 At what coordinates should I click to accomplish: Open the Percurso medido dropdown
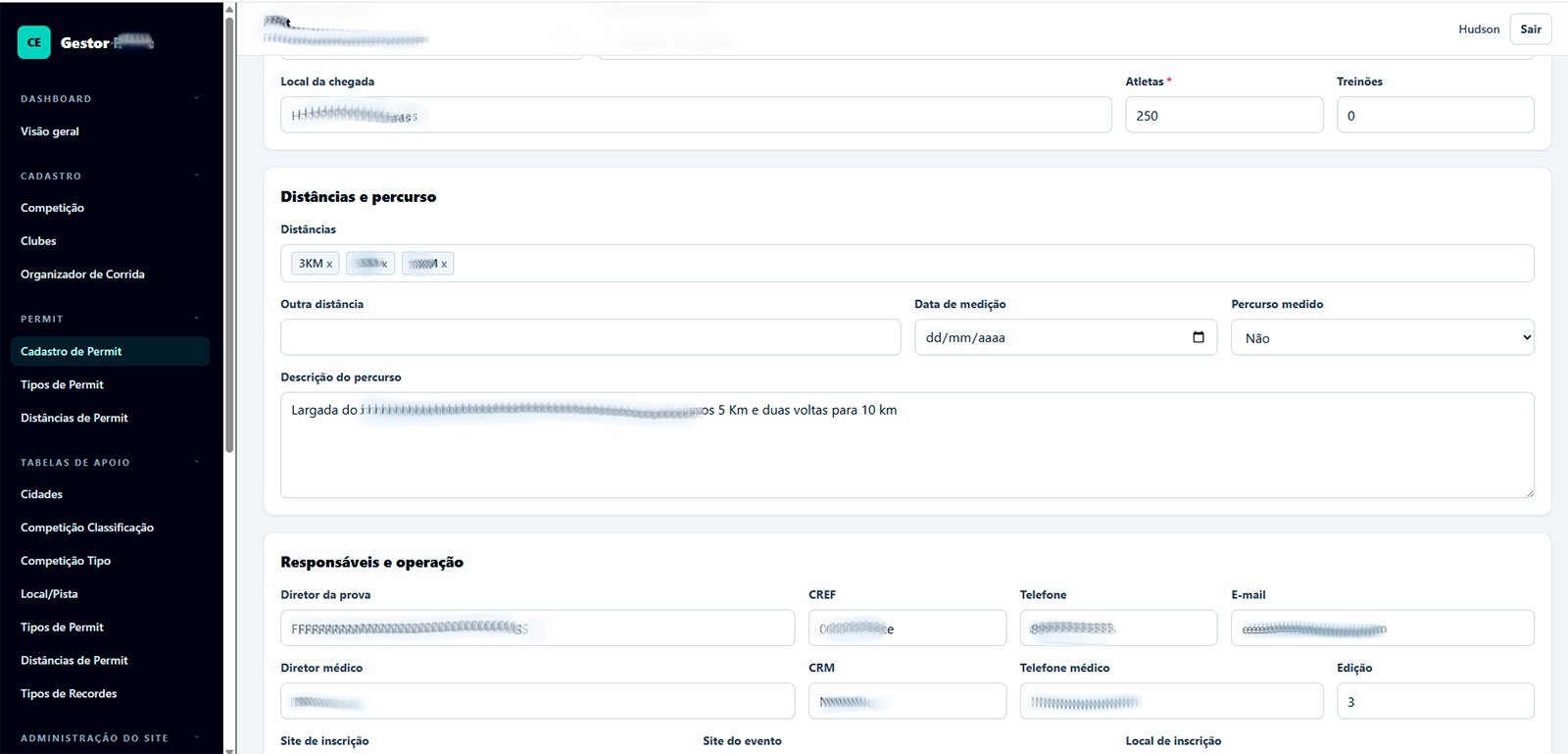point(1383,337)
